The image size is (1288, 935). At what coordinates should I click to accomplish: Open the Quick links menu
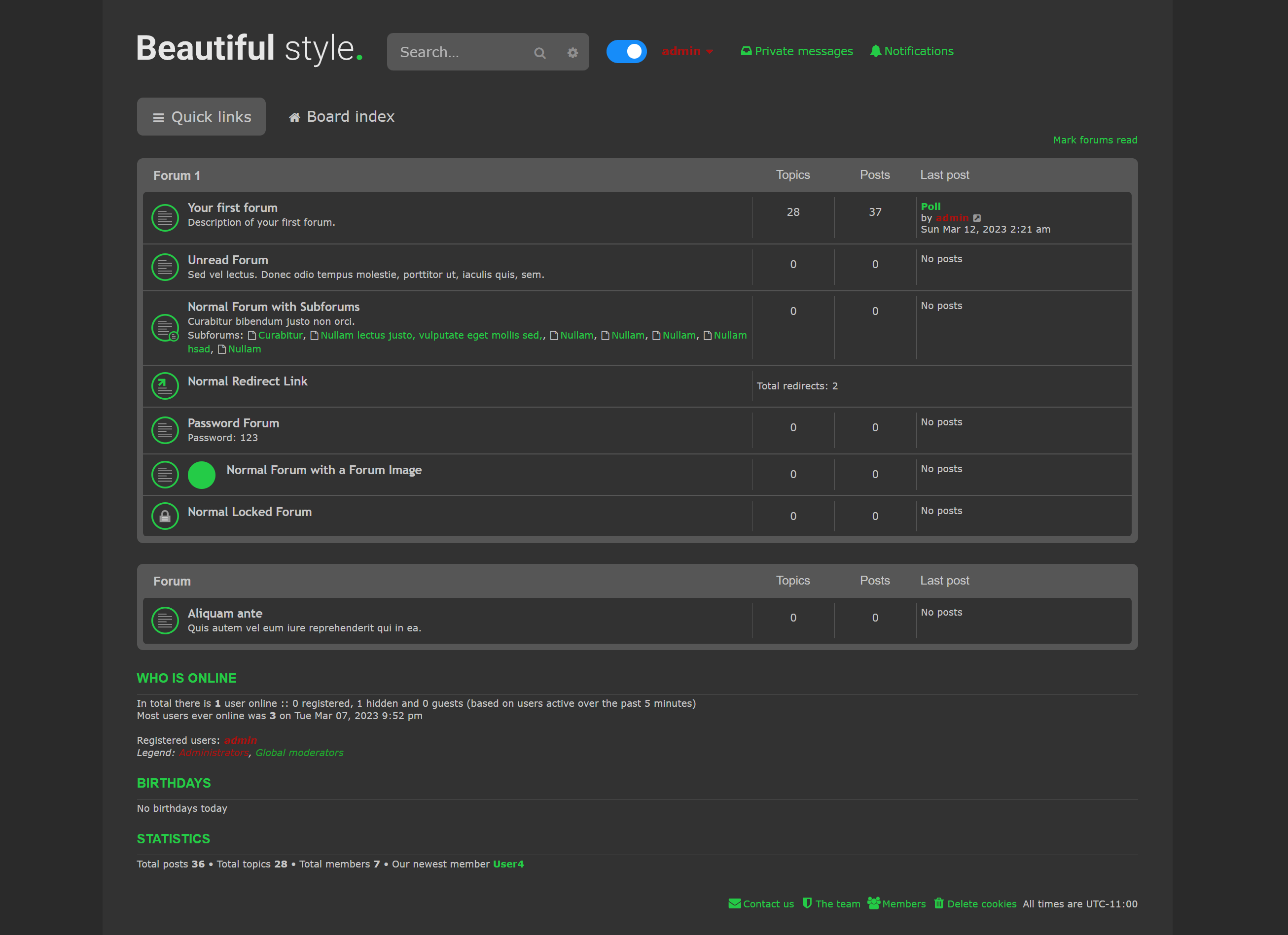click(202, 116)
